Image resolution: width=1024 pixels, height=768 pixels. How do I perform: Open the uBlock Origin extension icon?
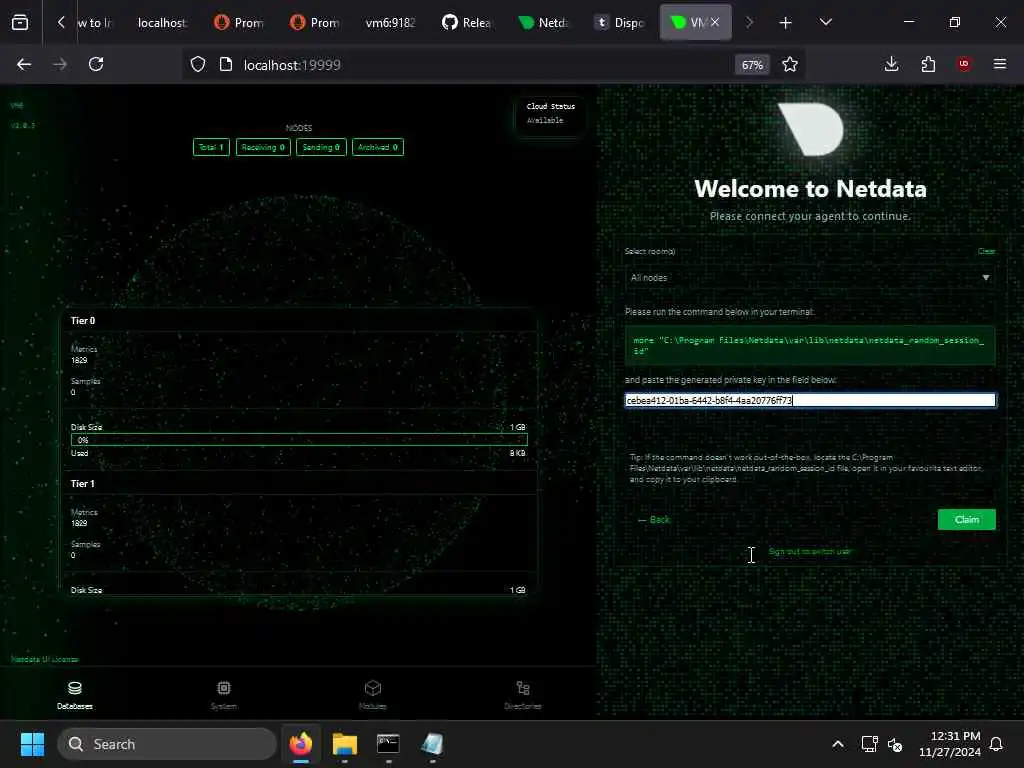(x=964, y=64)
